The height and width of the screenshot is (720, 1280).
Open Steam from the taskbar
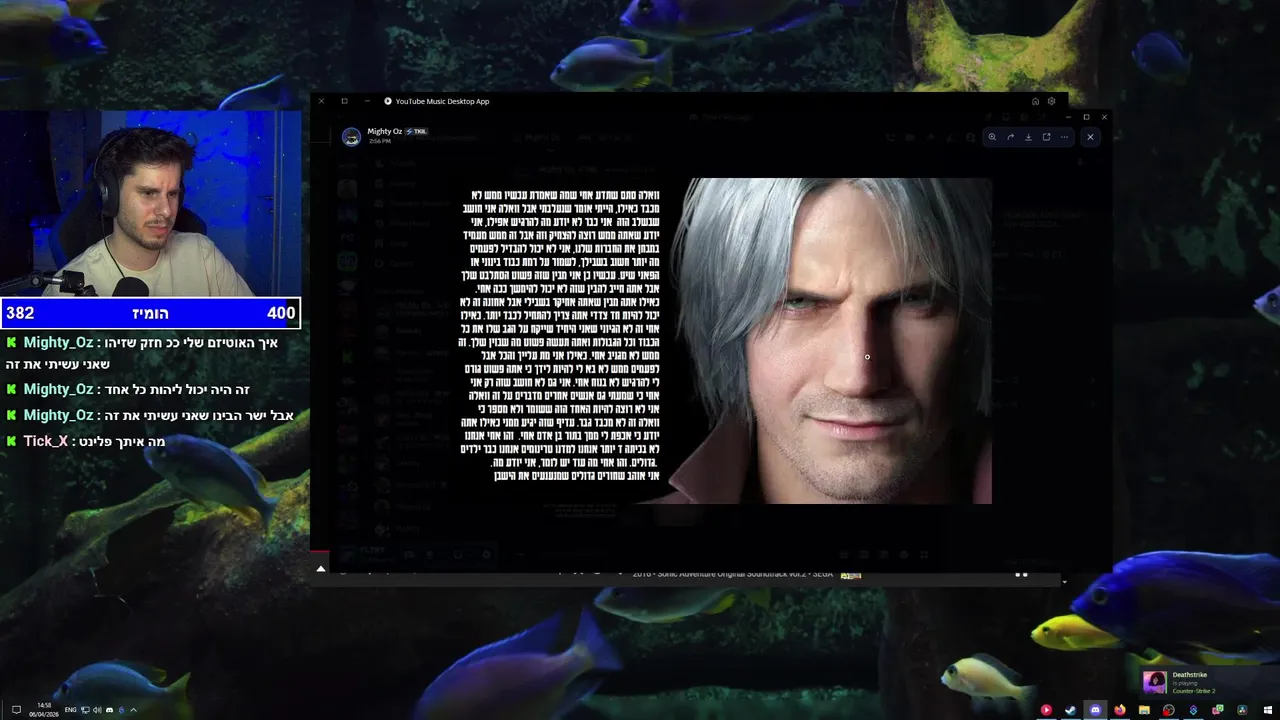coord(1070,710)
